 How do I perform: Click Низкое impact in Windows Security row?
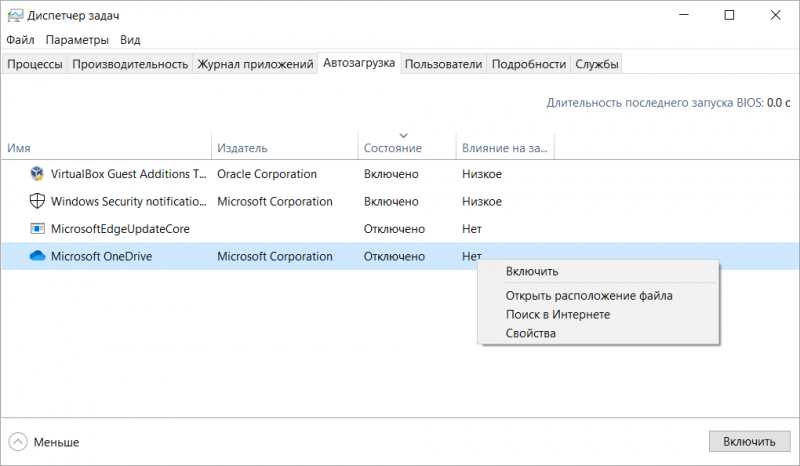tap(482, 202)
